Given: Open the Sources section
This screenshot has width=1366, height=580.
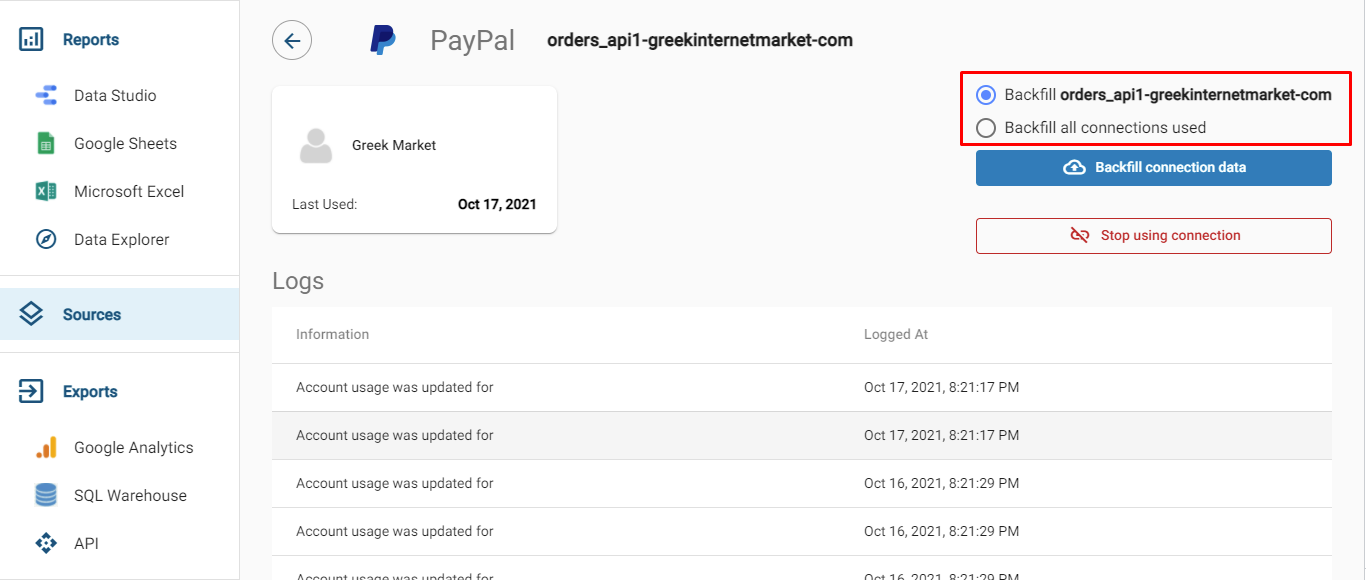Looking at the screenshot, I should pyautogui.click(x=91, y=315).
